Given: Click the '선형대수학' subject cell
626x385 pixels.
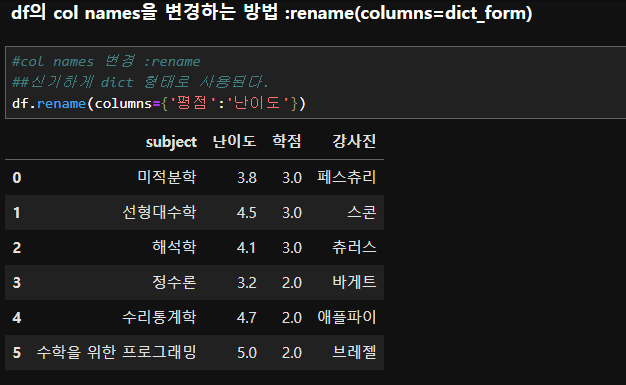Looking at the screenshot, I should coord(160,212).
